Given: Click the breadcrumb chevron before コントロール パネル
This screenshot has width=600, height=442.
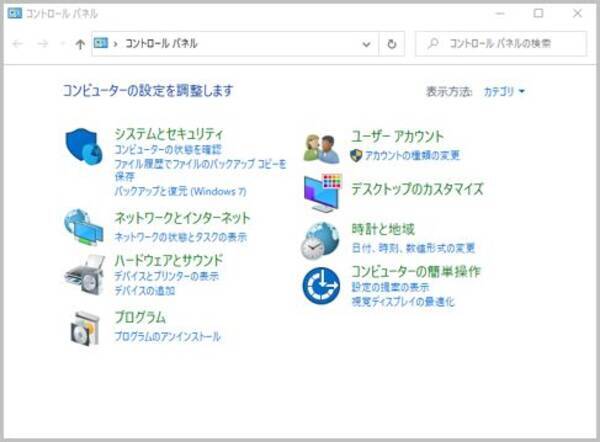Looking at the screenshot, I should pos(117,44).
